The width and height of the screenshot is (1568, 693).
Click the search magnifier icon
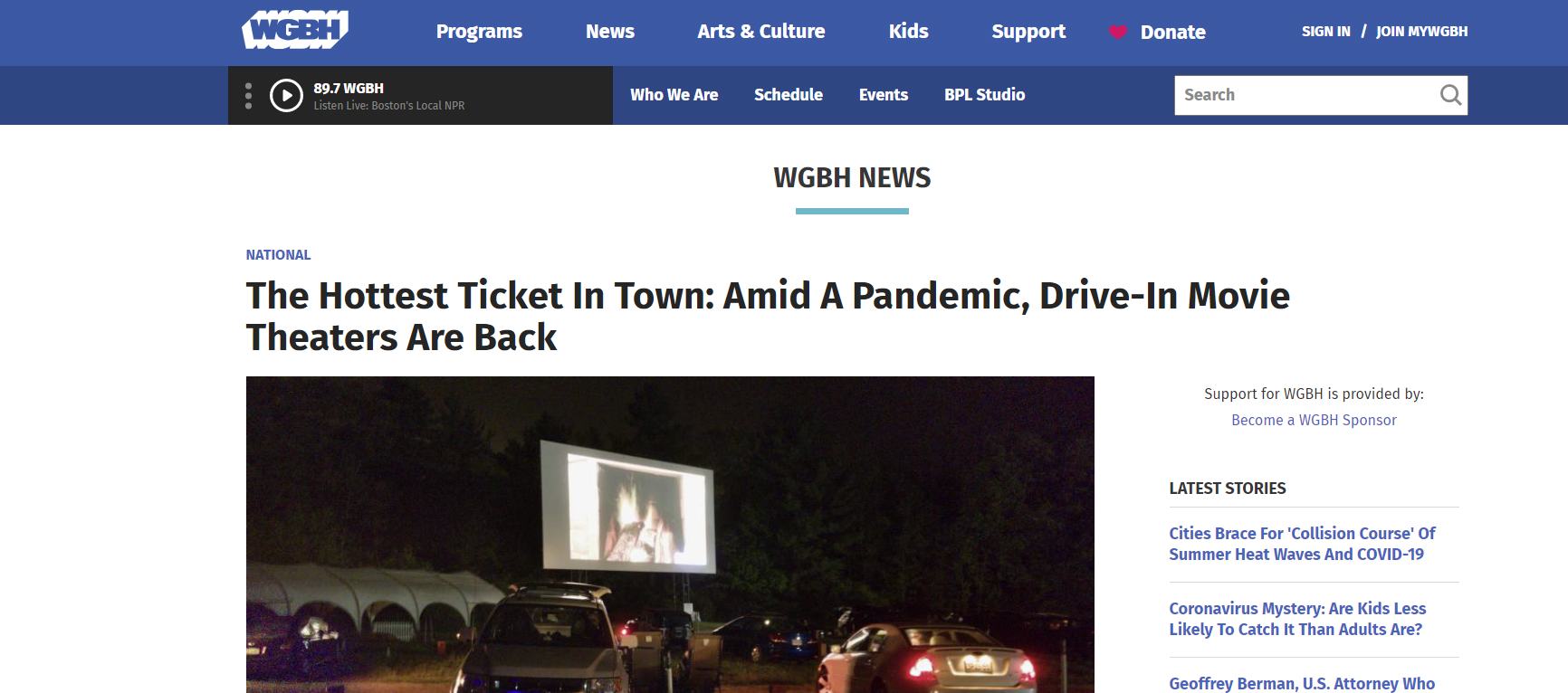(1450, 95)
